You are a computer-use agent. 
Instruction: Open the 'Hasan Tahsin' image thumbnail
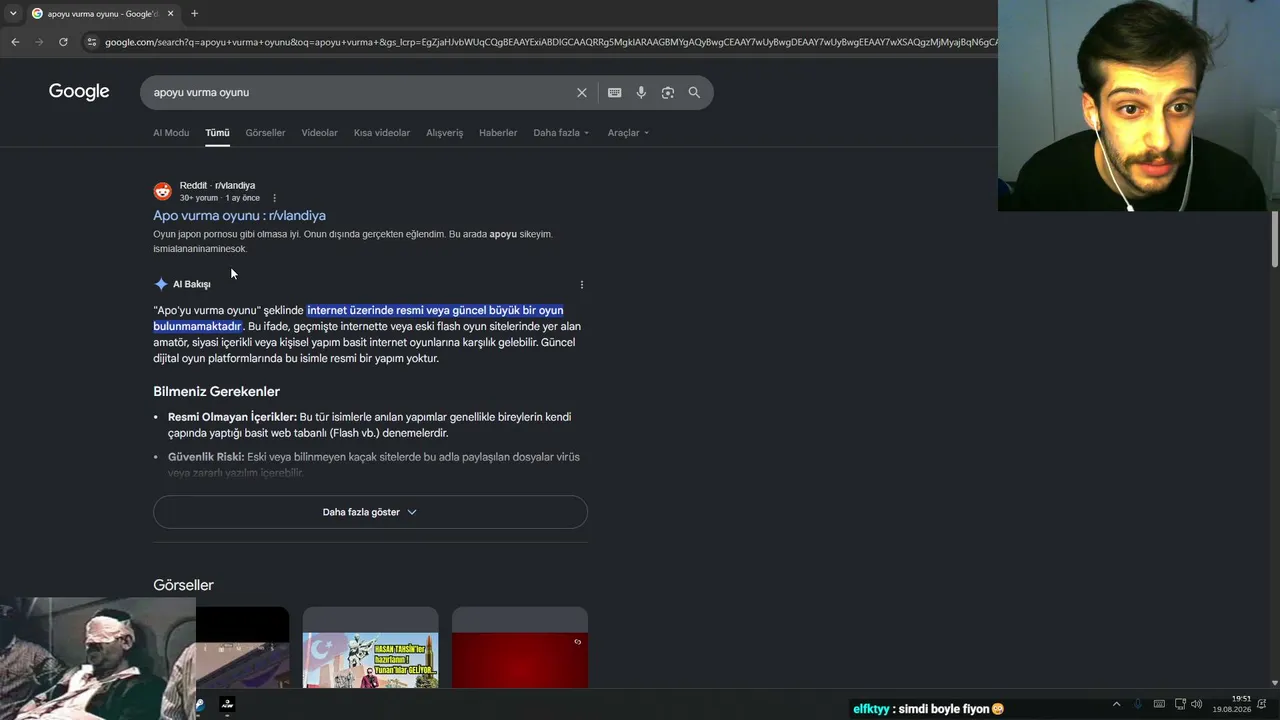click(370, 648)
